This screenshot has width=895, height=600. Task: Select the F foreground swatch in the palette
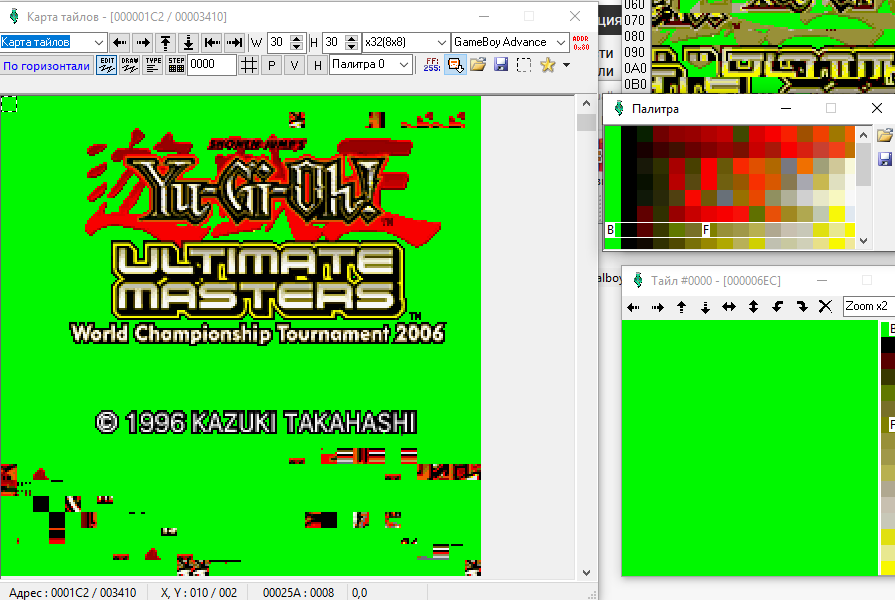[706, 229]
